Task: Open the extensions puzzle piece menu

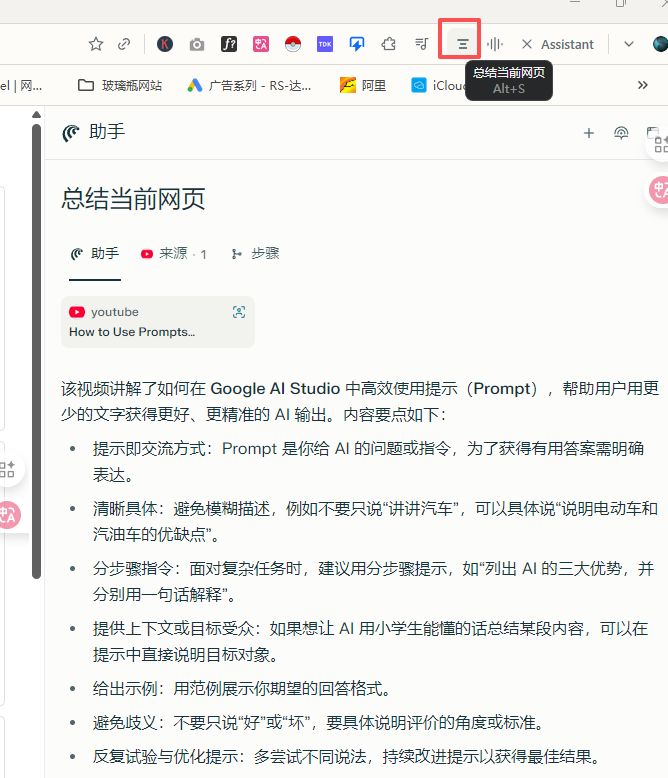Action: 389,44
